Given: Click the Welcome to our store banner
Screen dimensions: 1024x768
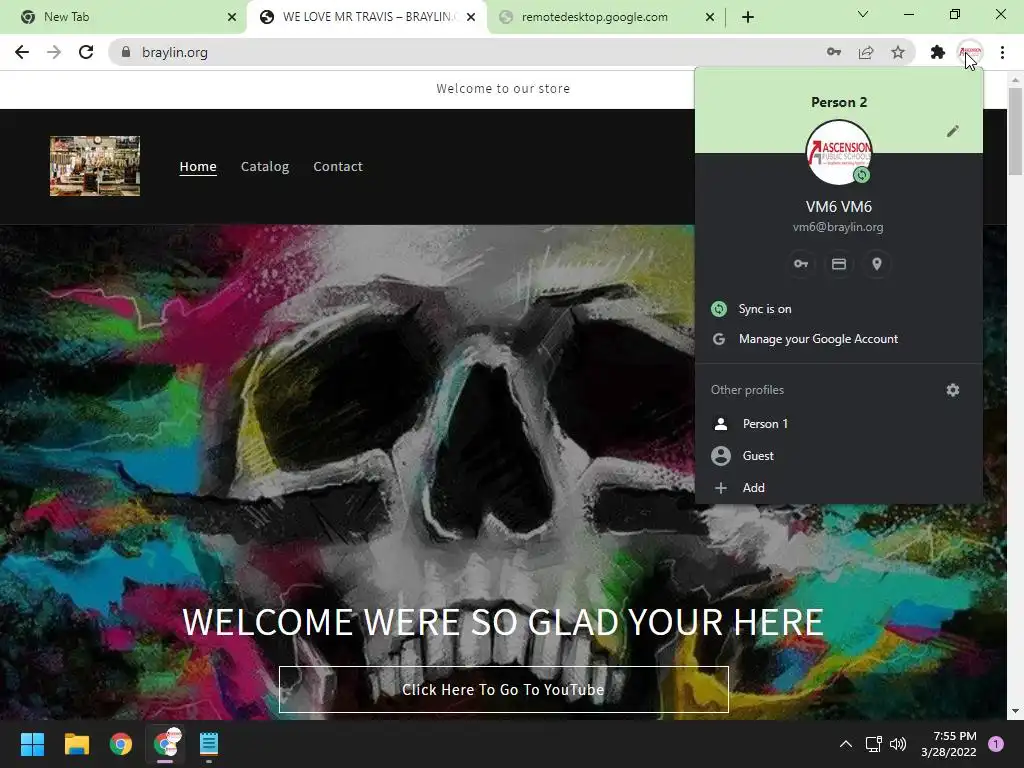Looking at the screenshot, I should [504, 89].
